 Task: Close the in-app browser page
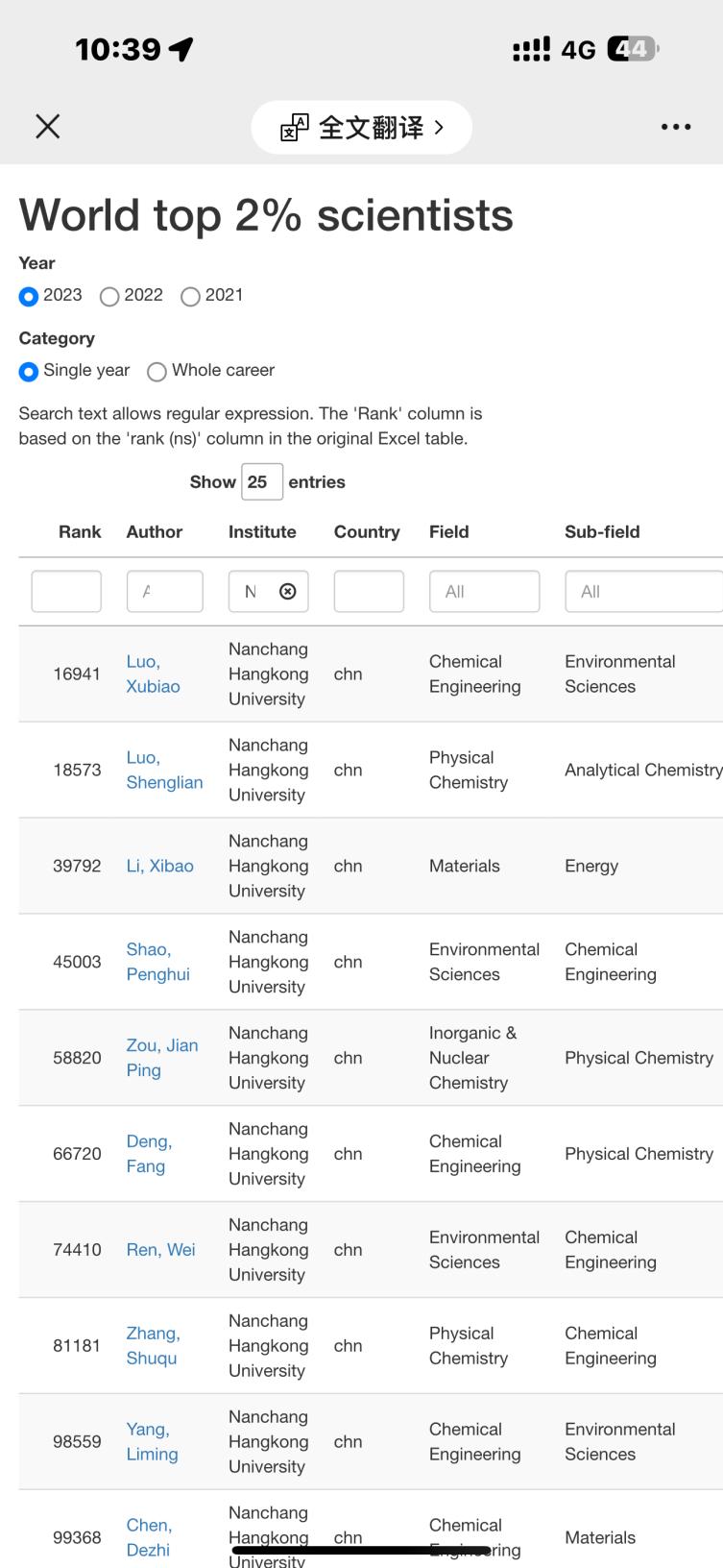[x=48, y=126]
